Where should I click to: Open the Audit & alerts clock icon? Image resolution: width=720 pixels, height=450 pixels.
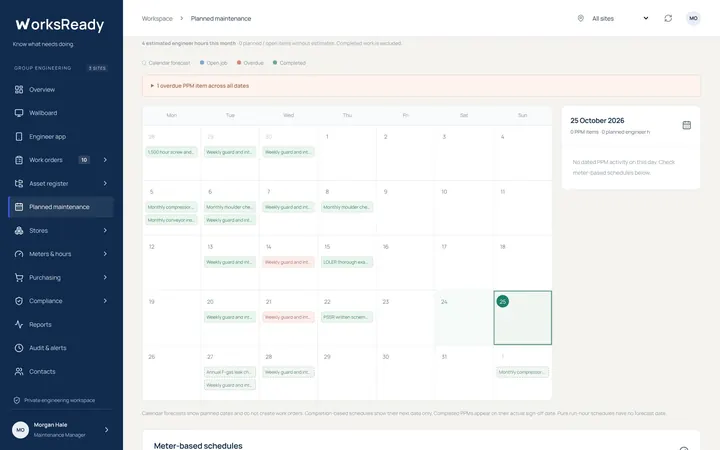tap(19, 348)
